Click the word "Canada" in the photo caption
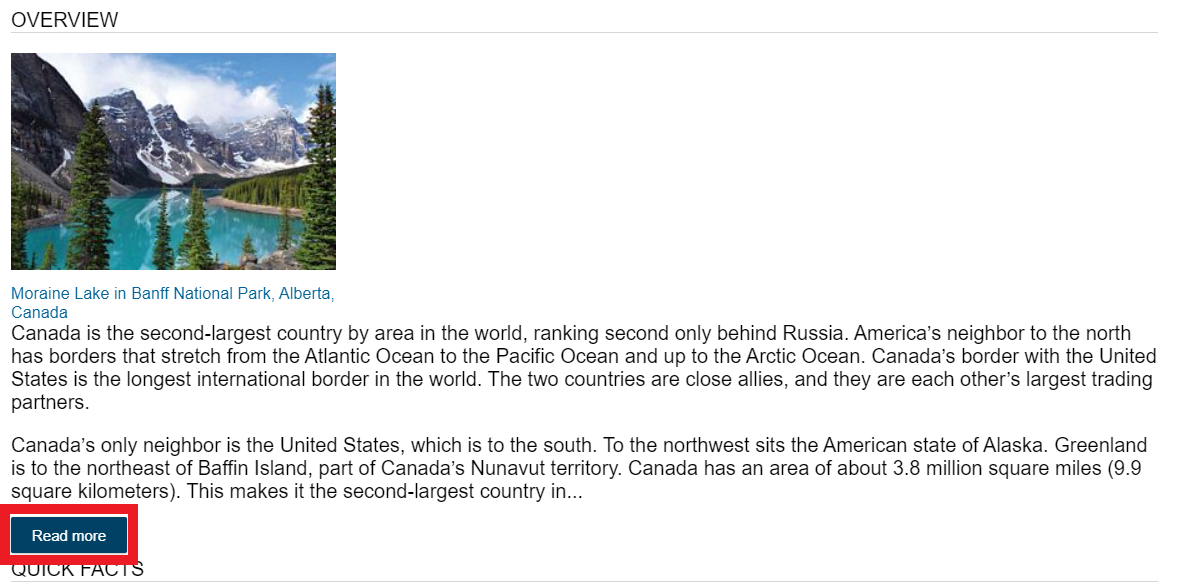The width and height of the screenshot is (1184, 583). [x=39, y=313]
